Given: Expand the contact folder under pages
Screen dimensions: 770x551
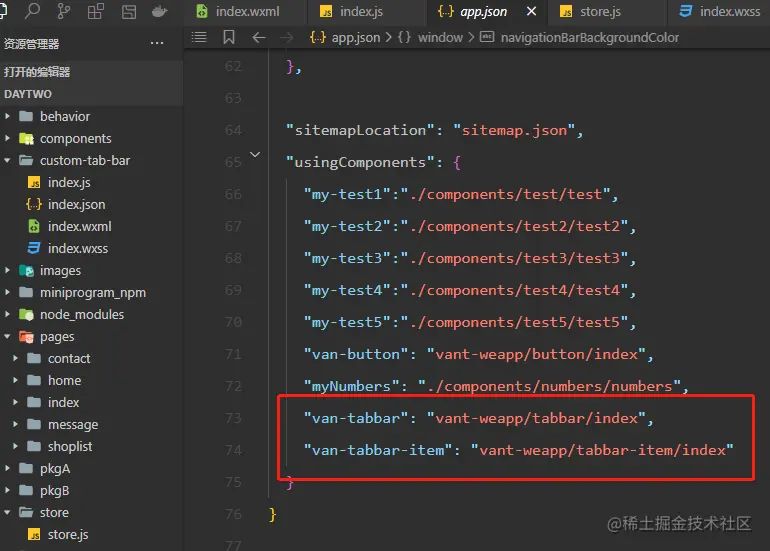Looking at the screenshot, I should click(15, 358).
